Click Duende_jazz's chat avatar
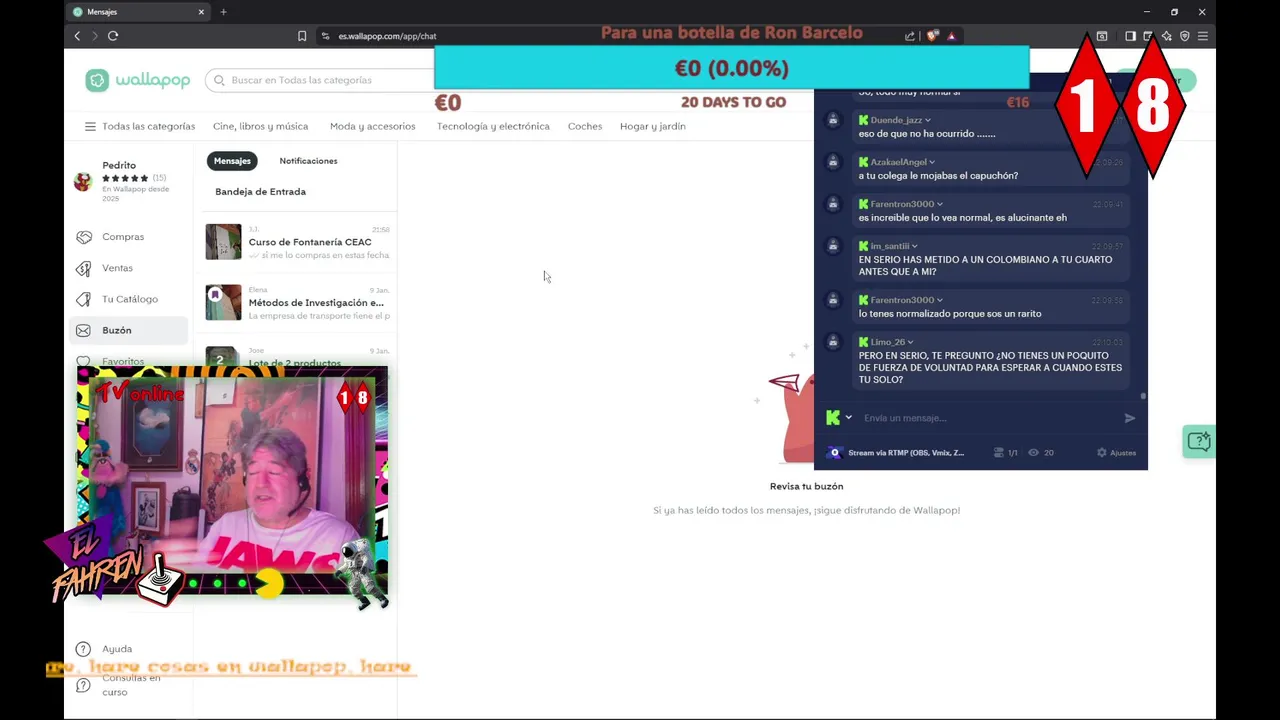1280x720 pixels. coord(833,120)
